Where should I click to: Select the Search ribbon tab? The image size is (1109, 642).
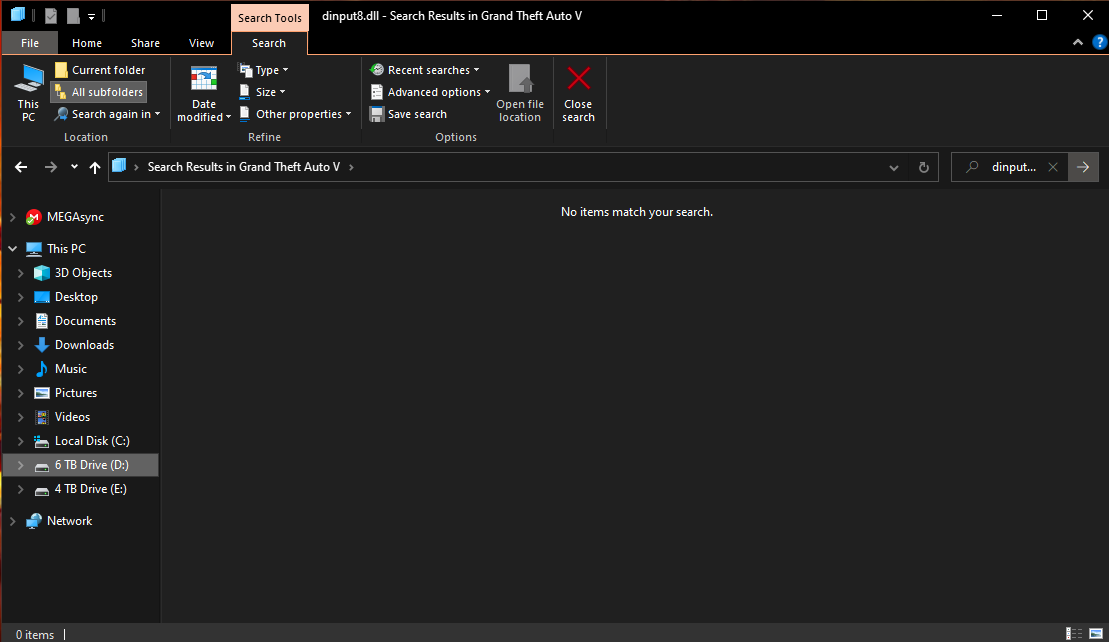269,43
